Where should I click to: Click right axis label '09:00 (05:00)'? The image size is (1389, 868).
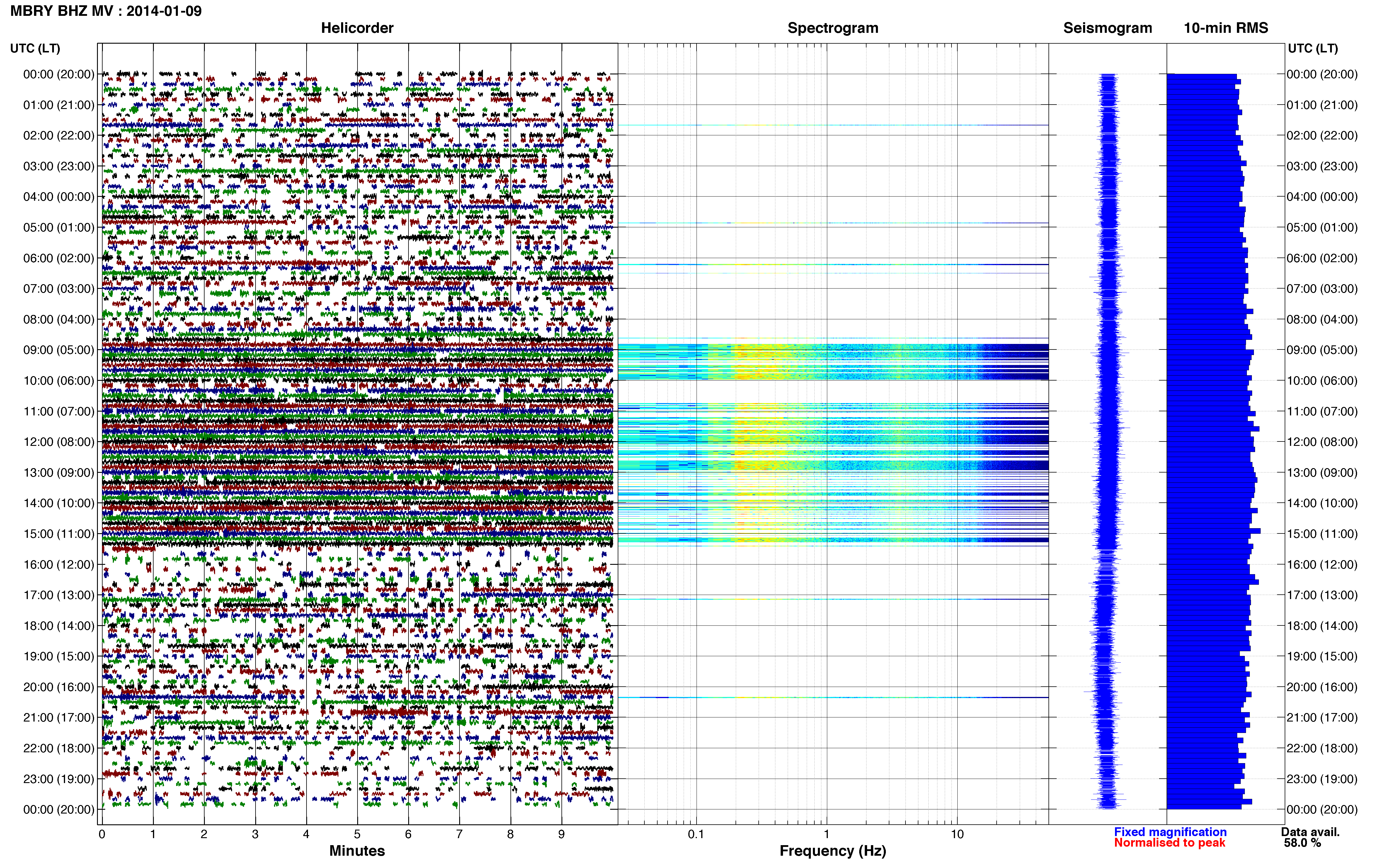click(1322, 350)
